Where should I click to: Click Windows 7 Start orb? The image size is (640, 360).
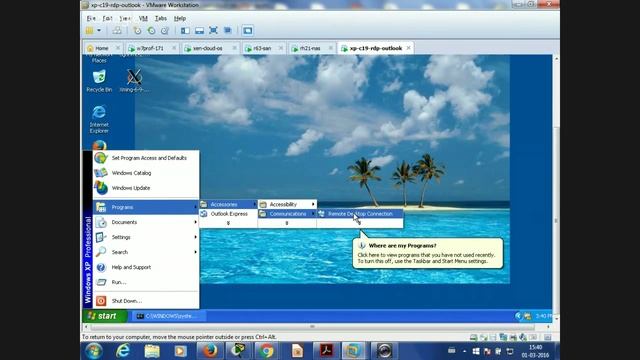[x=93, y=351]
